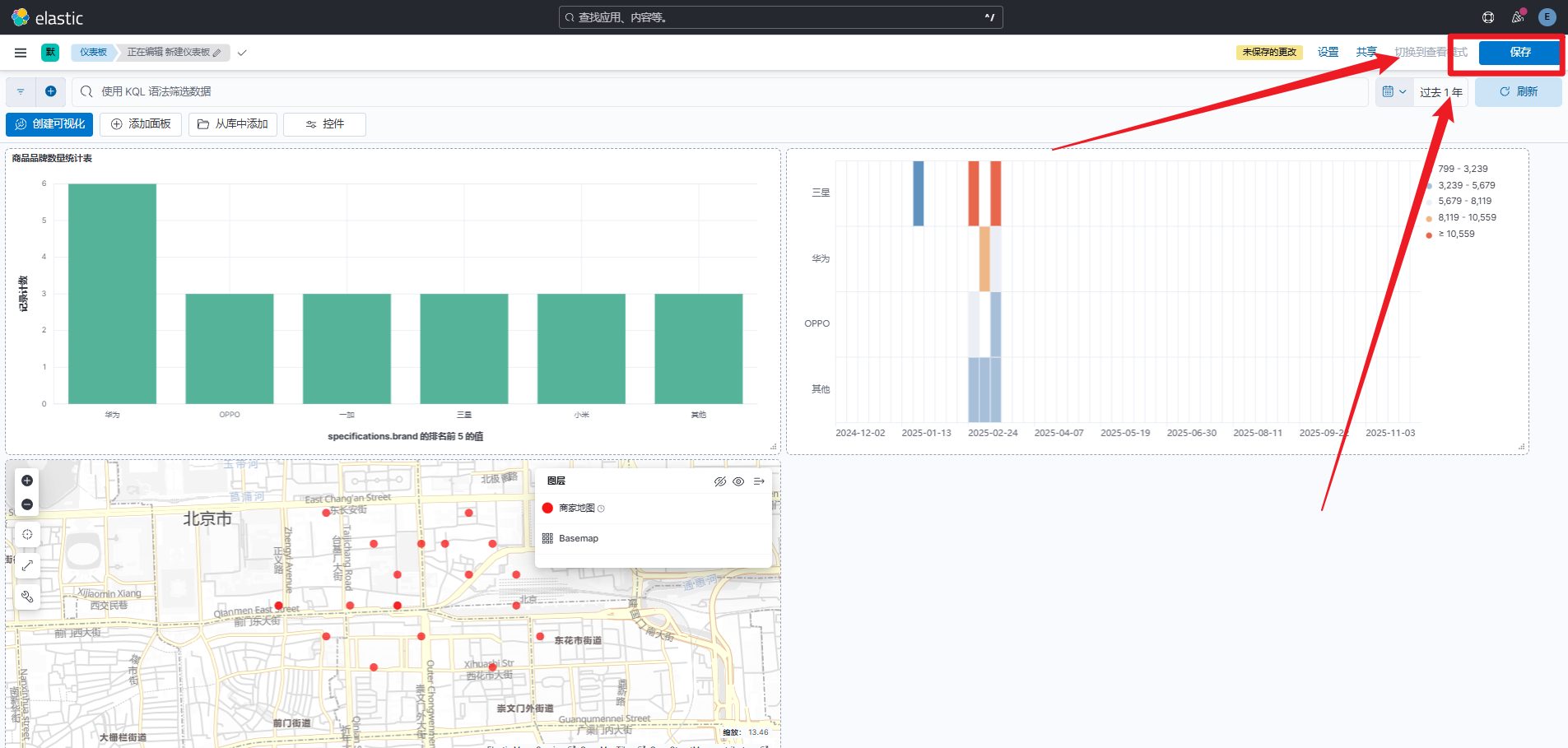Edit the 正在编辑 新建仪表板 title breadcrumb
This screenshot has height=748, width=1568.
[x=174, y=53]
